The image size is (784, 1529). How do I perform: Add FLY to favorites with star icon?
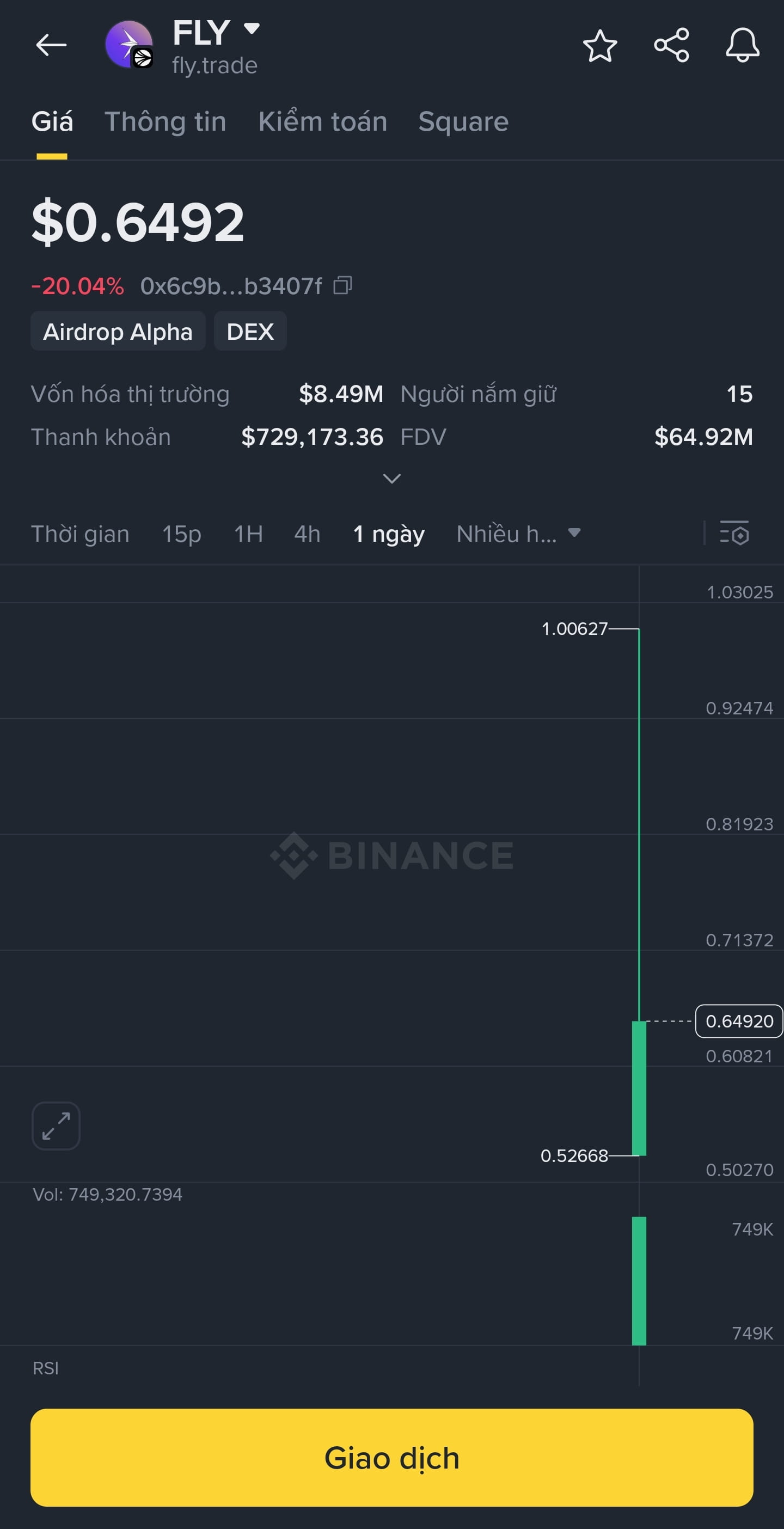[x=600, y=46]
